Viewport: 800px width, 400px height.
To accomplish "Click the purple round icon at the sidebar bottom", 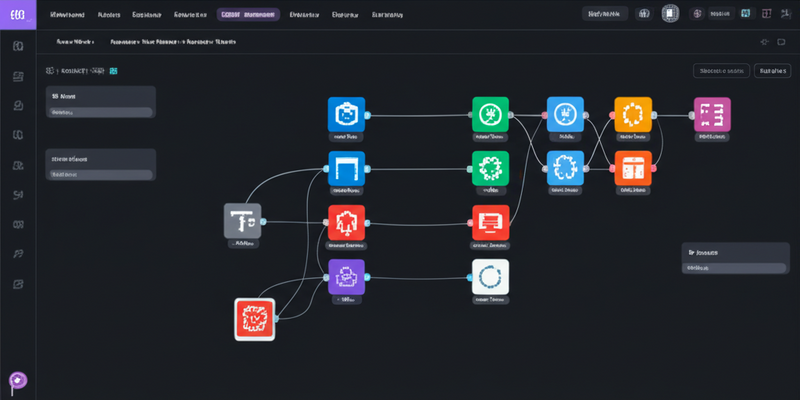I will point(17,381).
